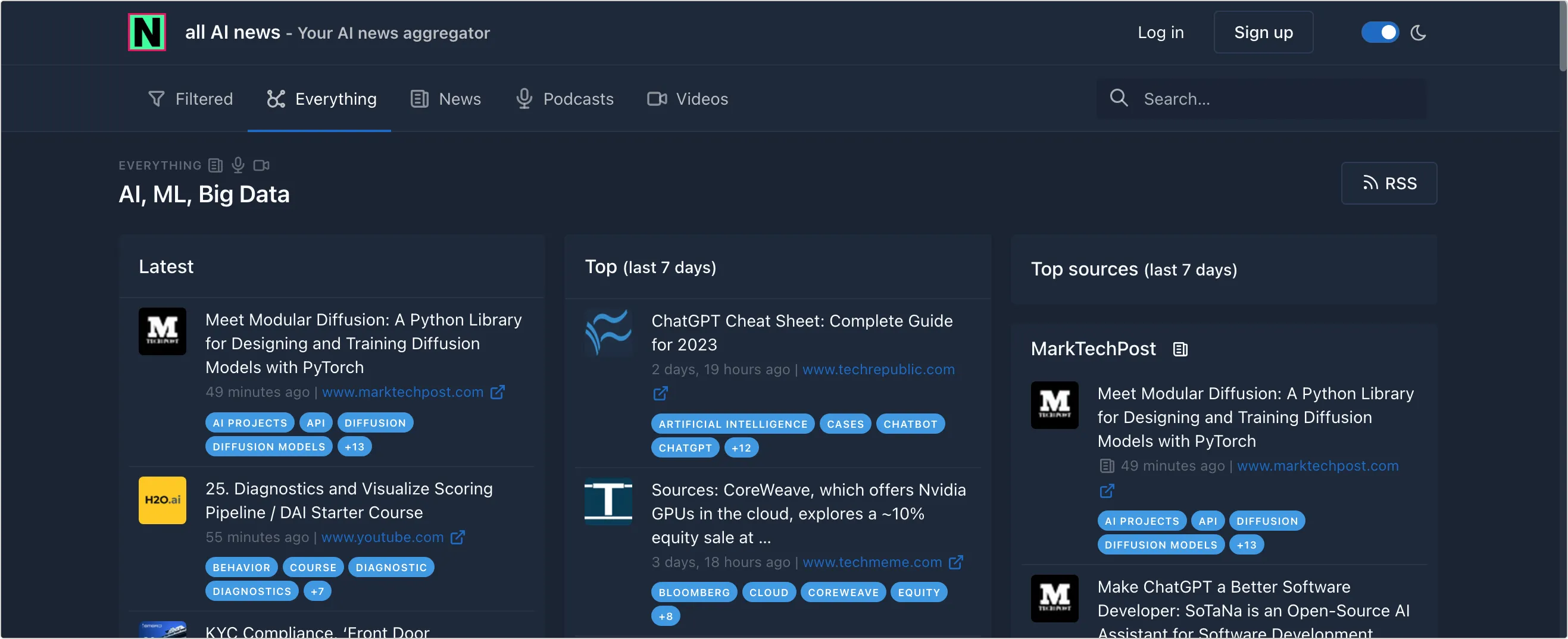Select the CLOUD tag
This screenshot has height=639, width=1568.
769,593
